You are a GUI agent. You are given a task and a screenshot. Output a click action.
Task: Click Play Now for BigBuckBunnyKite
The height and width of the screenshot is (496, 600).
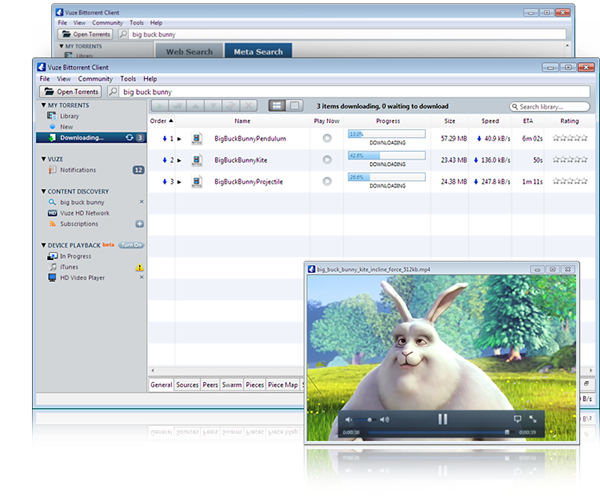pyautogui.click(x=327, y=160)
